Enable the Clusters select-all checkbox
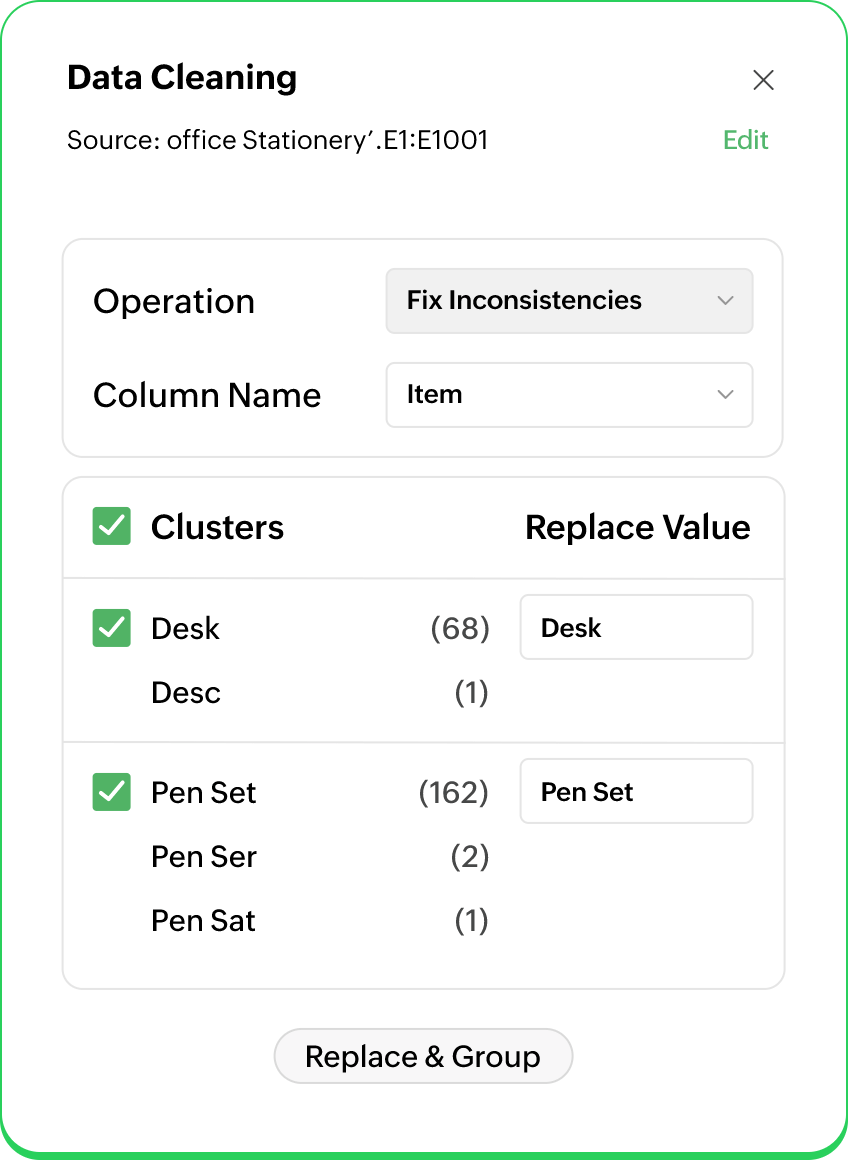Image resolution: width=848 pixels, height=1160 pixels. pos(111,527)
